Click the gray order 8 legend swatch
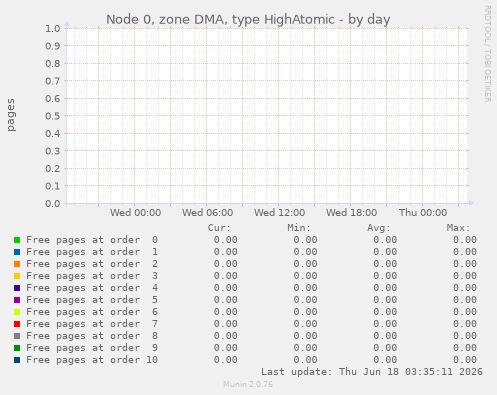The height and width of the screenshot is (395, 497). [x=17, y=336]
